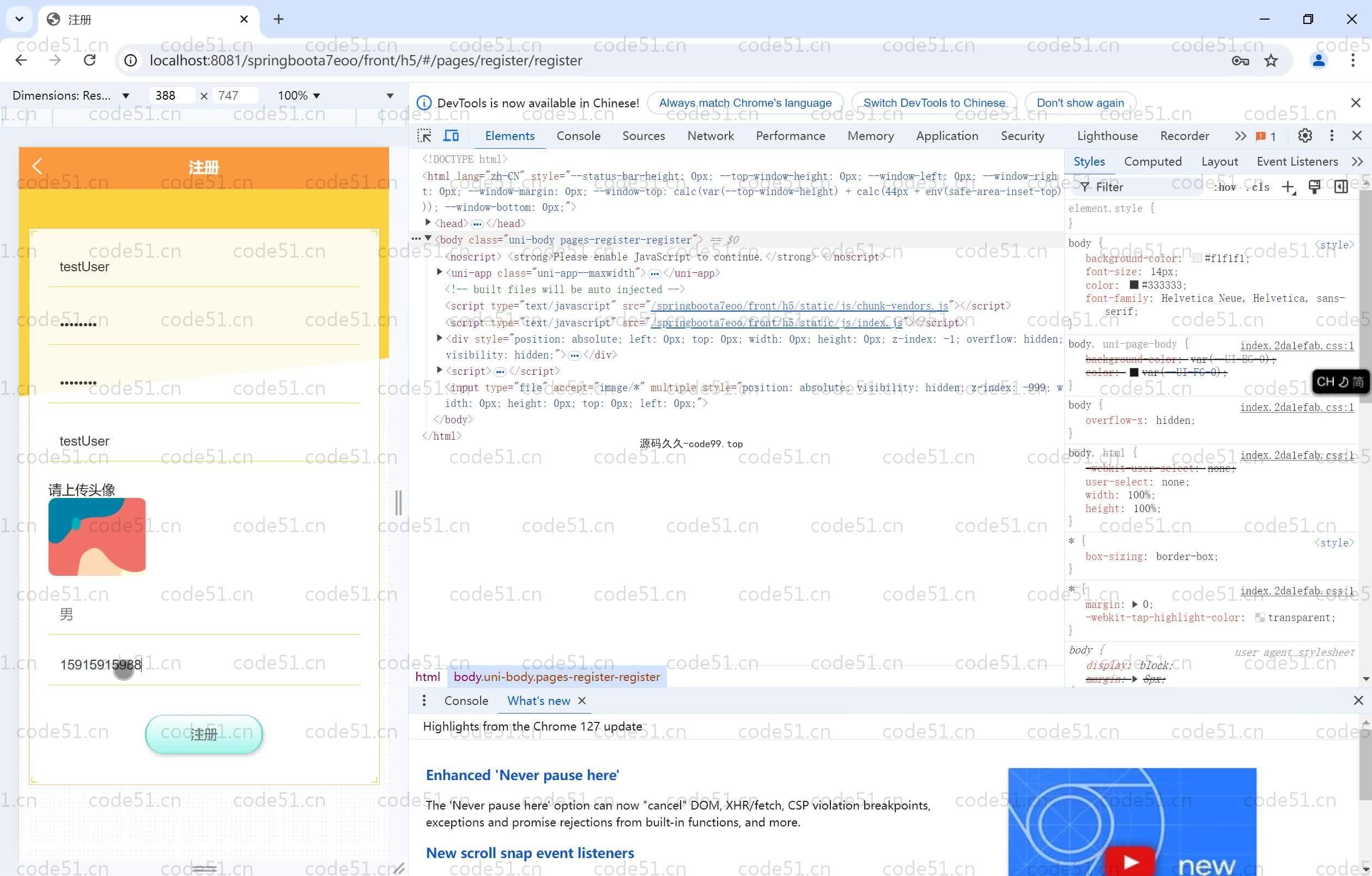Toggle the .cls element classes button
Image resolution: width=1372 pixels, height=876 pixels.
1257,187
